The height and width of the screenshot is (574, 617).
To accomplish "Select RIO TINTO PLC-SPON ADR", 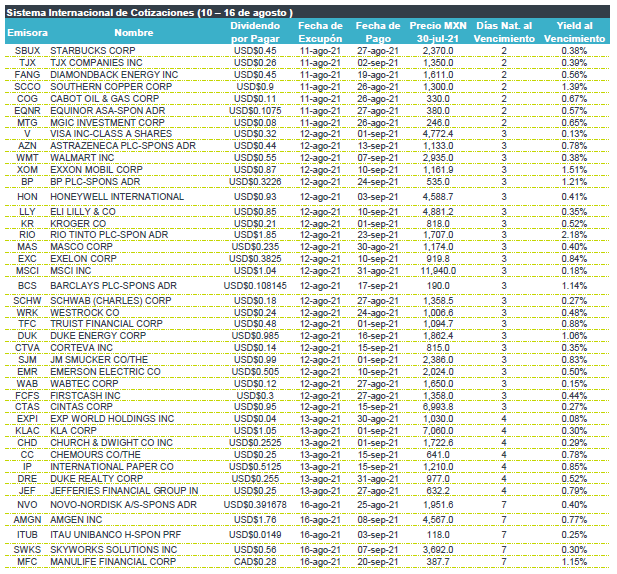I will point(109,235).
